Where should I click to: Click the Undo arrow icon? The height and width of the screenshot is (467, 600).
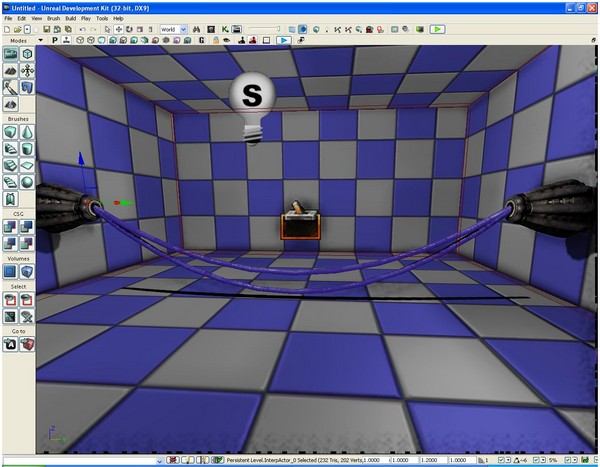(82, 29)
